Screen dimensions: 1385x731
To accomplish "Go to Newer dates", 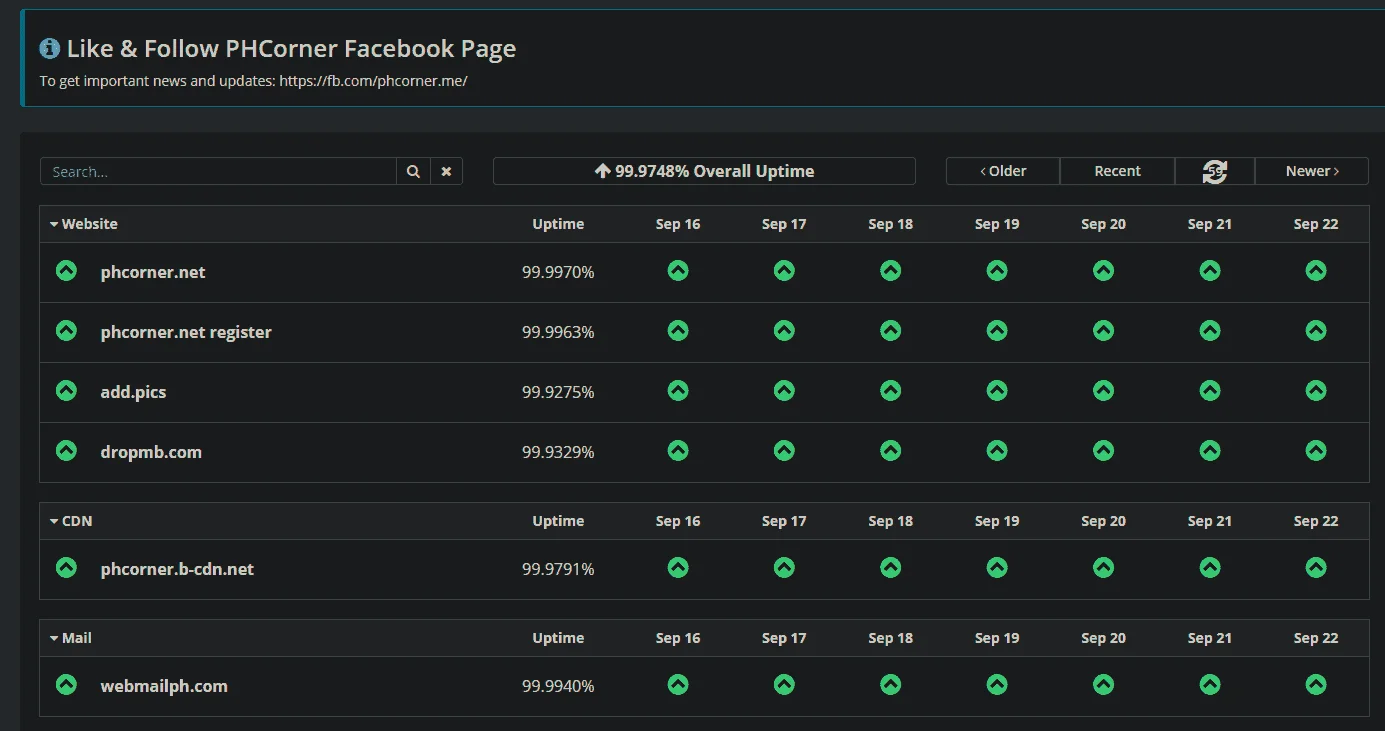I will pos(1312,171).
